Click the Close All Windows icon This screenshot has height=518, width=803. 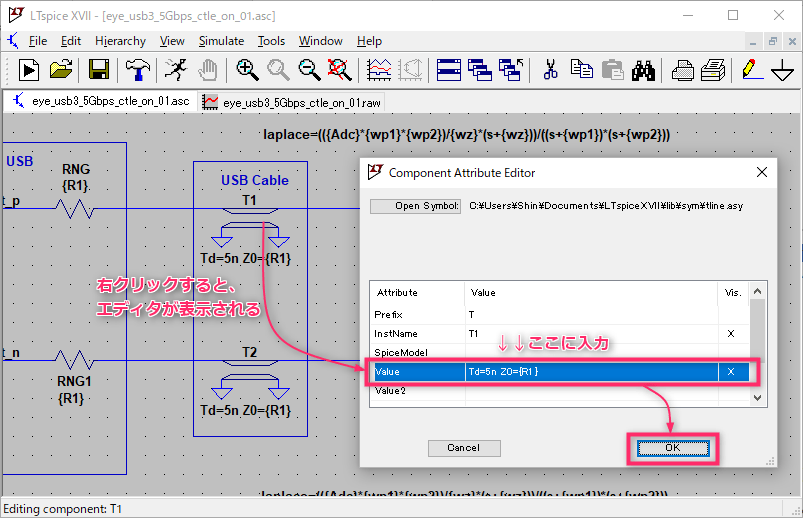pyautogui.click(x=511, y=70)
